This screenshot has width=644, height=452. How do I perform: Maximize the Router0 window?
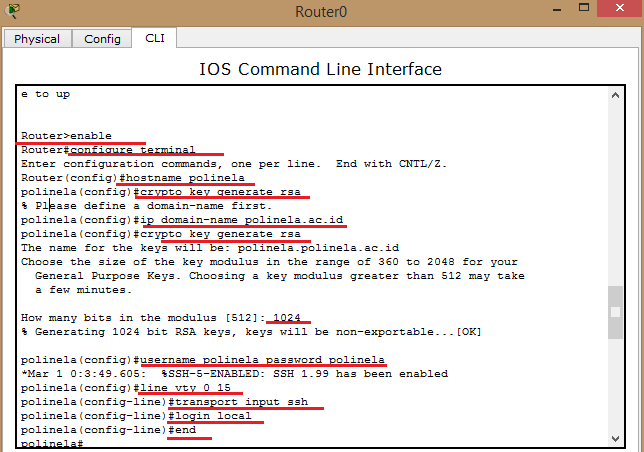(x=584, y=8)
